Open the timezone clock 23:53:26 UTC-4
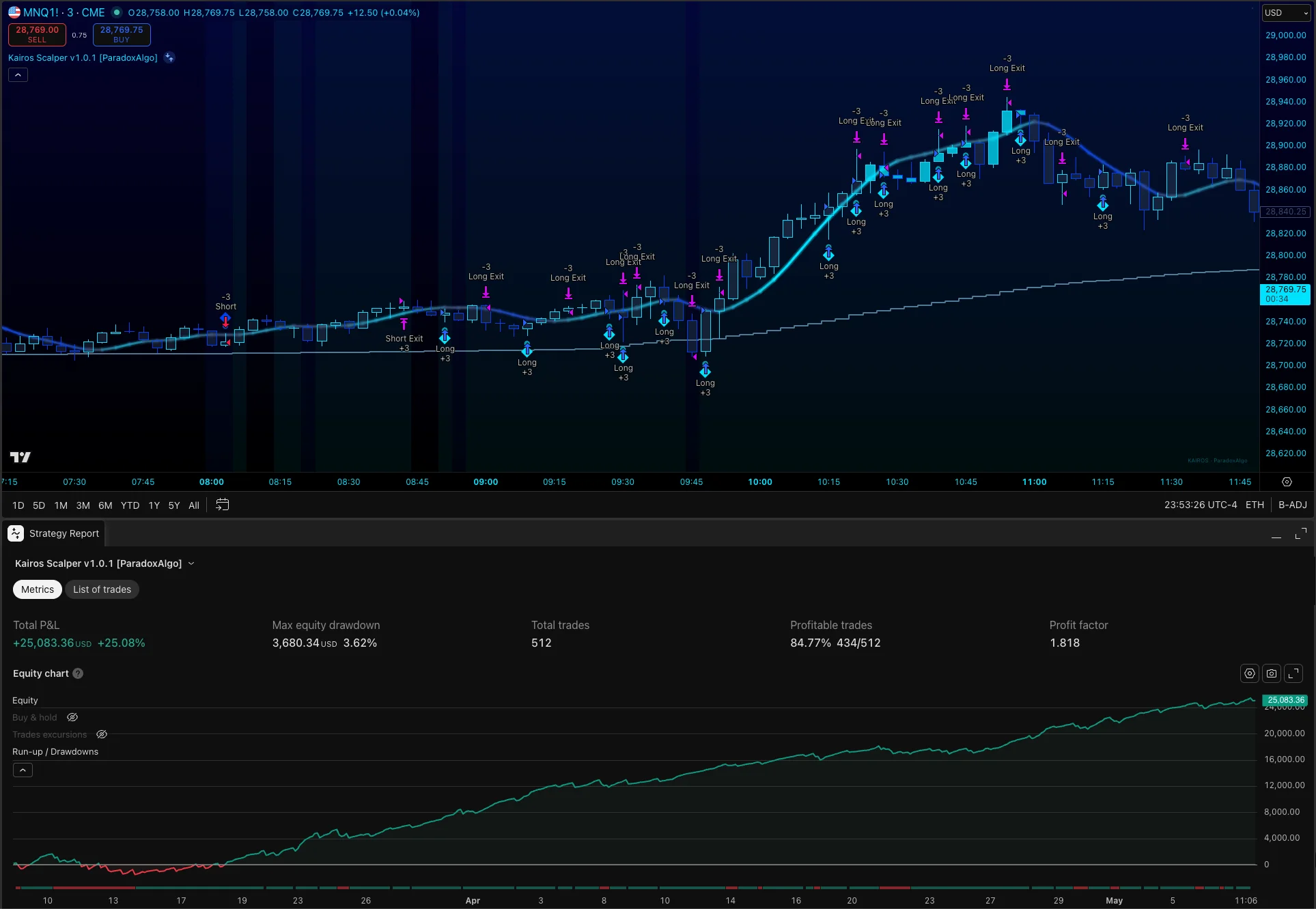Image resolution: width=1316 pixels, height=909 pixels. point(1201,505)
